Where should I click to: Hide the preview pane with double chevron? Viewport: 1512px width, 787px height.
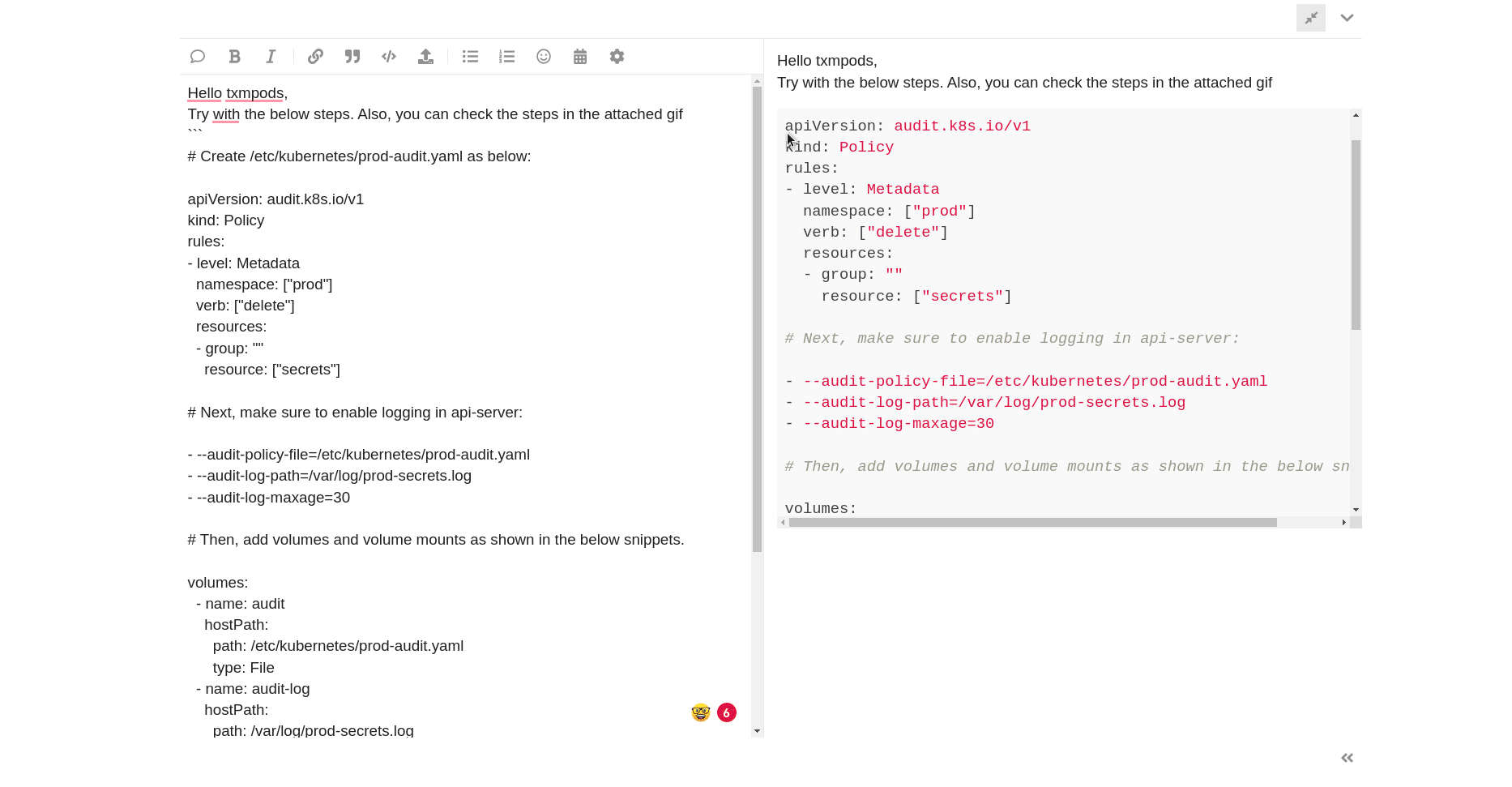(x=1347, y=758)
